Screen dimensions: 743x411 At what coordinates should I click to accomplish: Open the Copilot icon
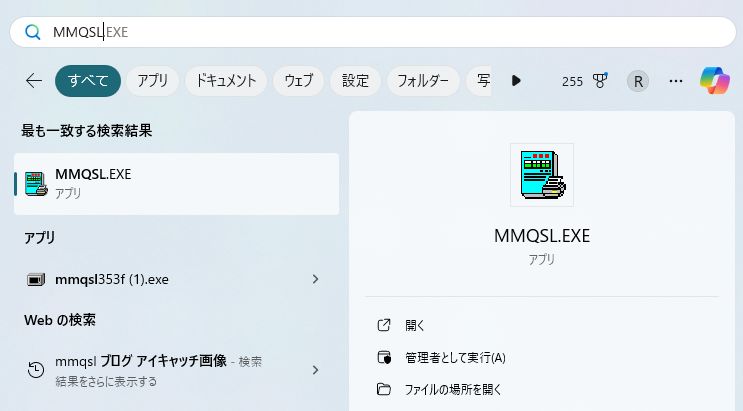tap(714, 81)
